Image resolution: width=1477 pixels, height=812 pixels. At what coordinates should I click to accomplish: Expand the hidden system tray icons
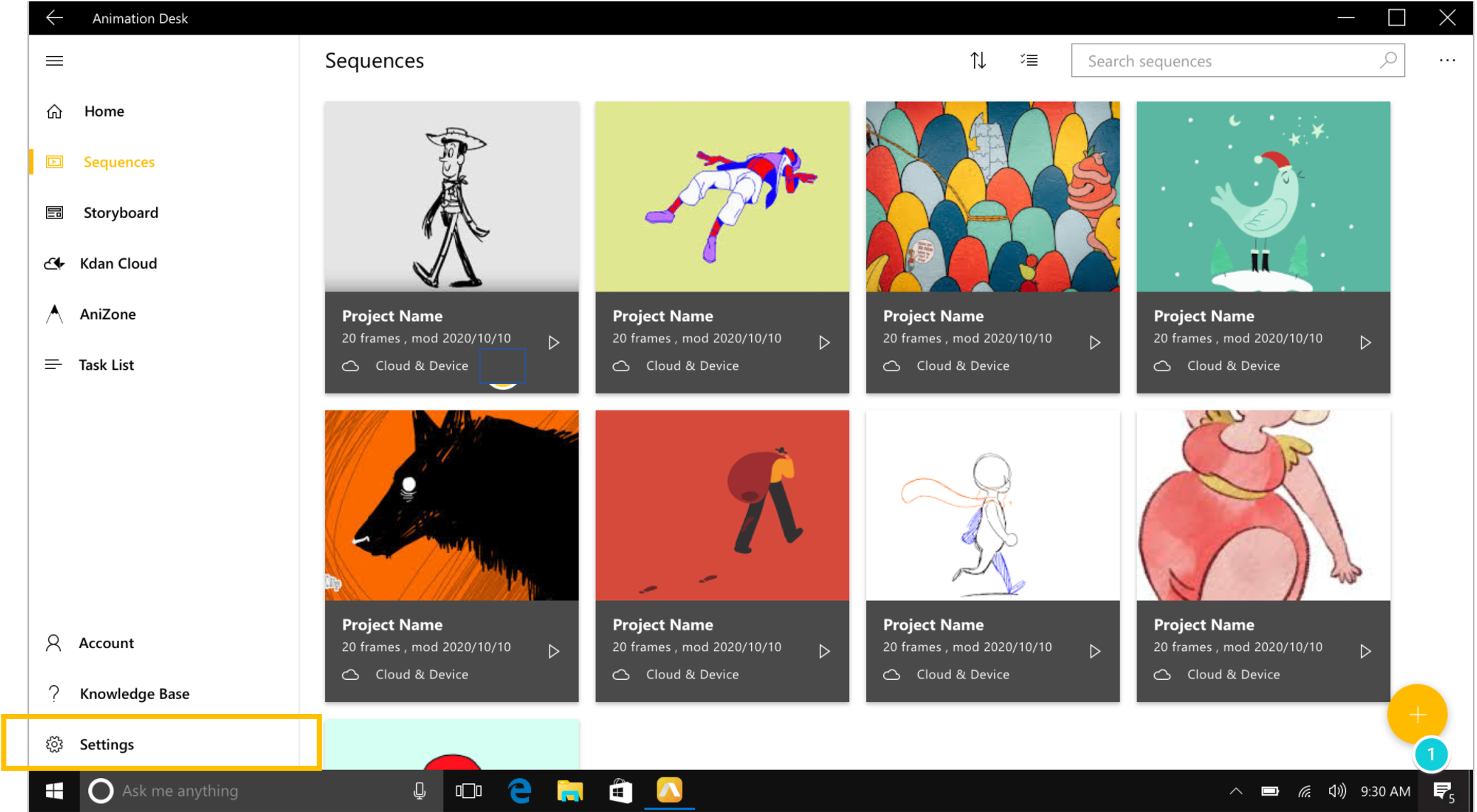(1235, 791)
